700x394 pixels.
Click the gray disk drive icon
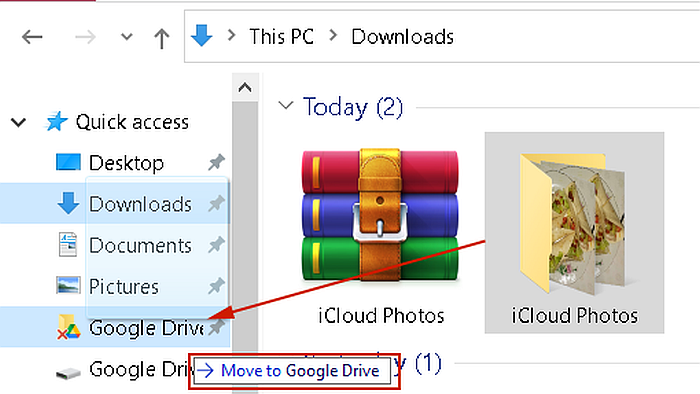[68, 372]
